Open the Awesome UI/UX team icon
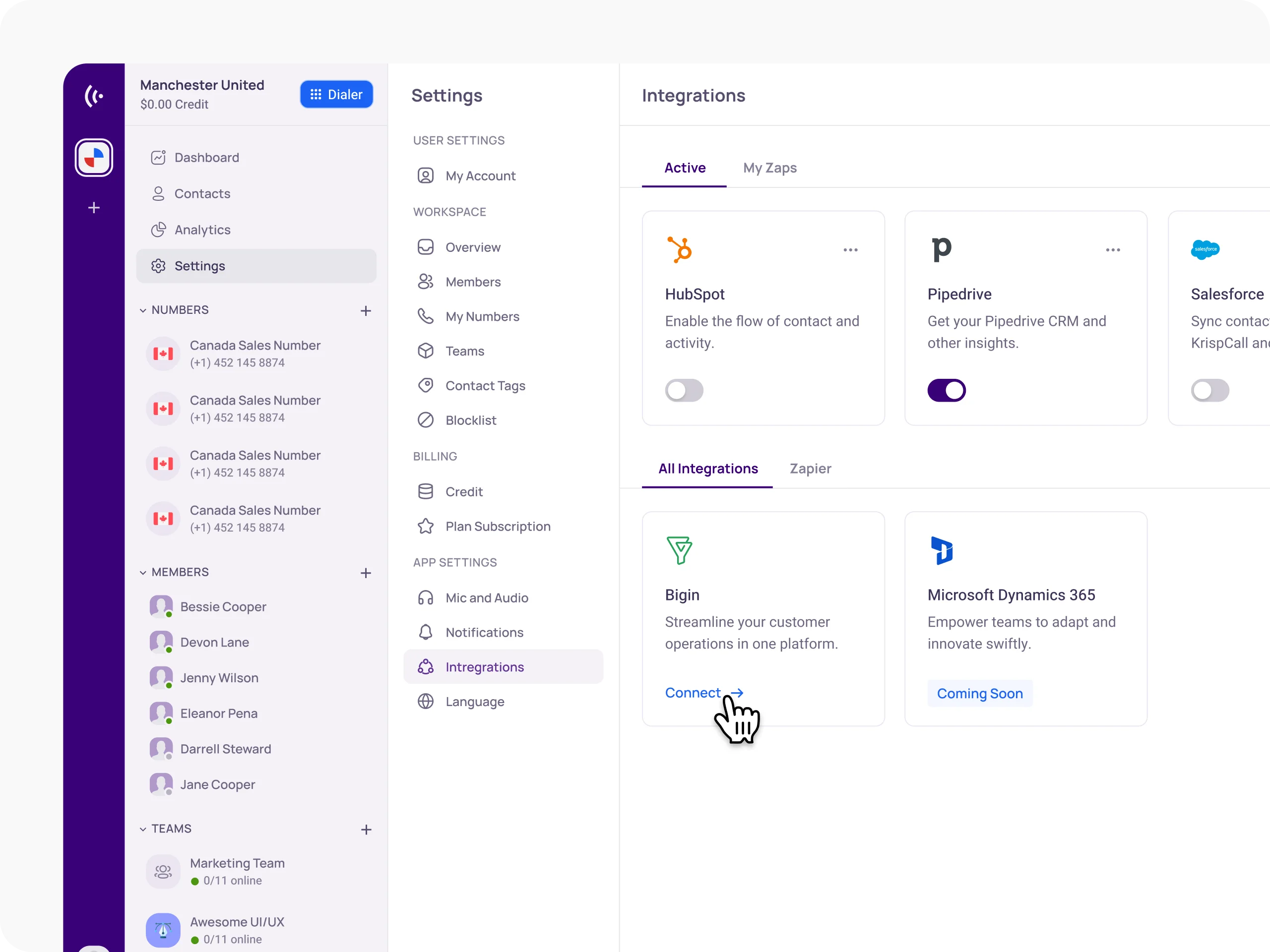The image size is (1270, 952). point(163,930)
